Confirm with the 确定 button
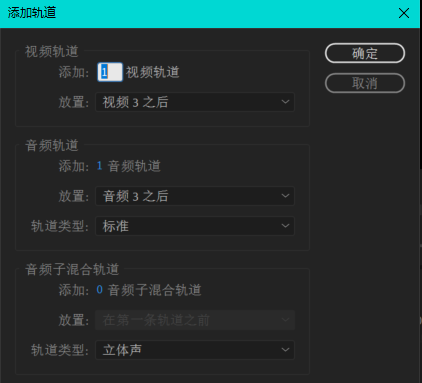This screenshot has height=383, width=422. pos(365,53)
